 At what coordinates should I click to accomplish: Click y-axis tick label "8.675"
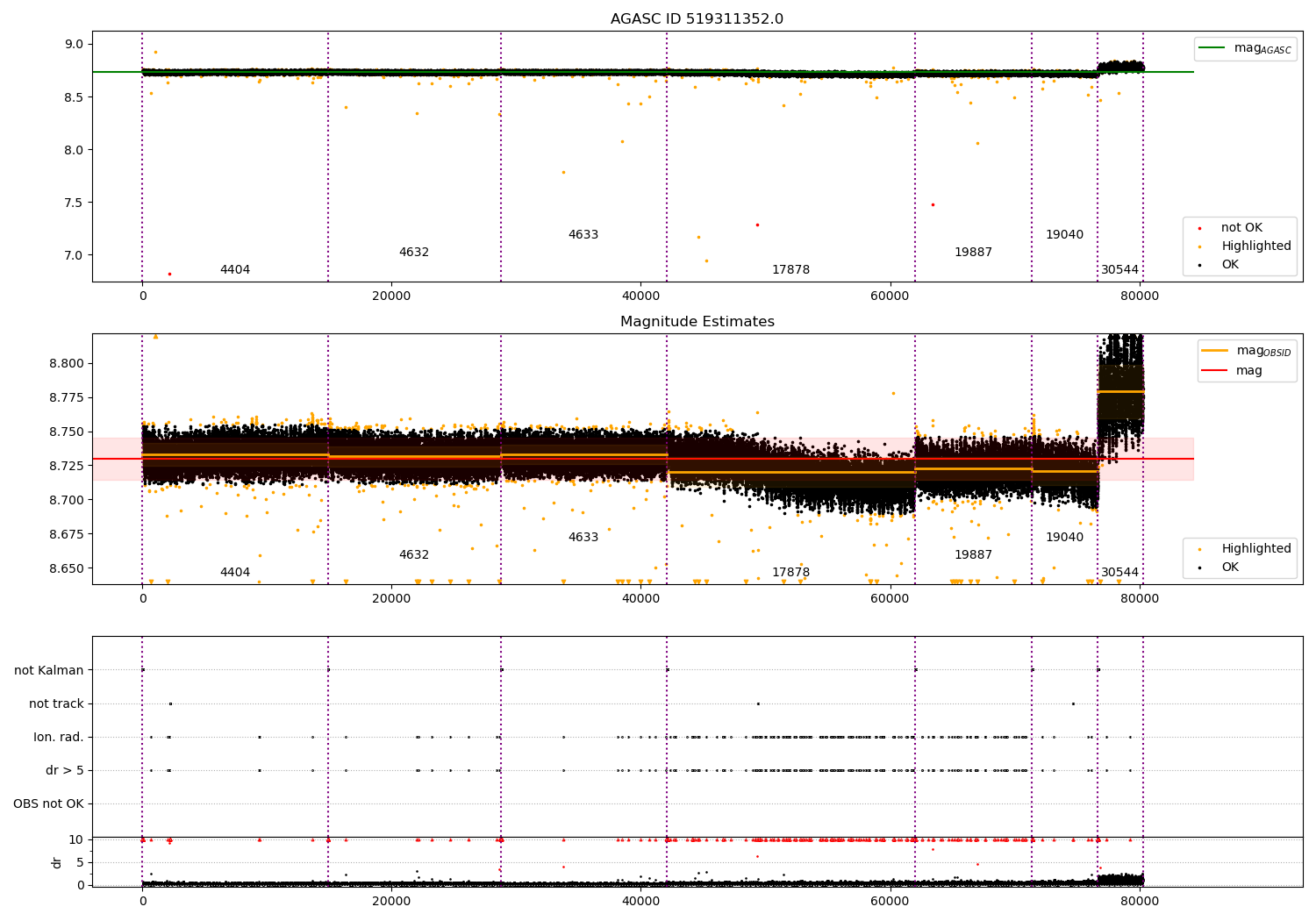(x=67, y=534)
